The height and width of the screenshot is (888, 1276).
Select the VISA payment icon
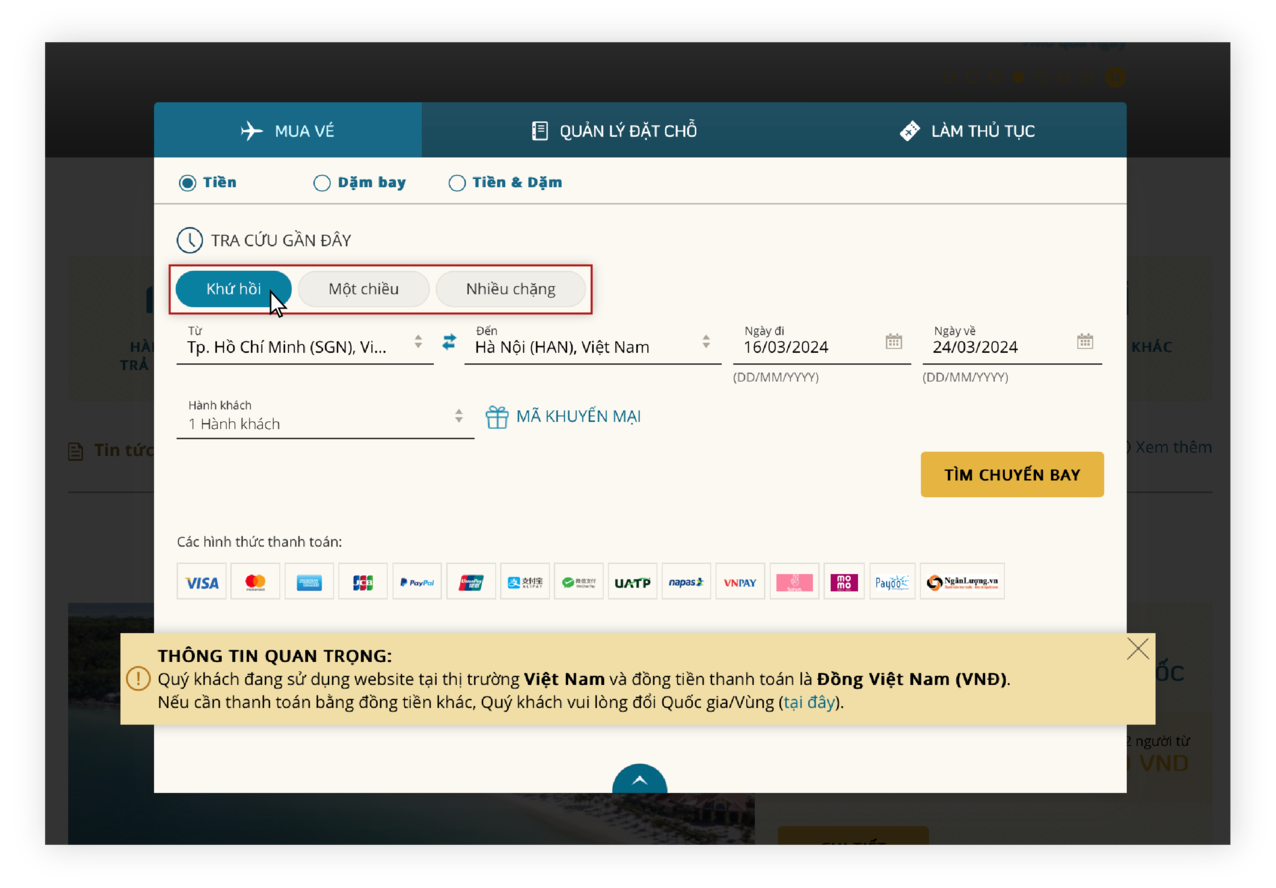click(x=201, y=581)
